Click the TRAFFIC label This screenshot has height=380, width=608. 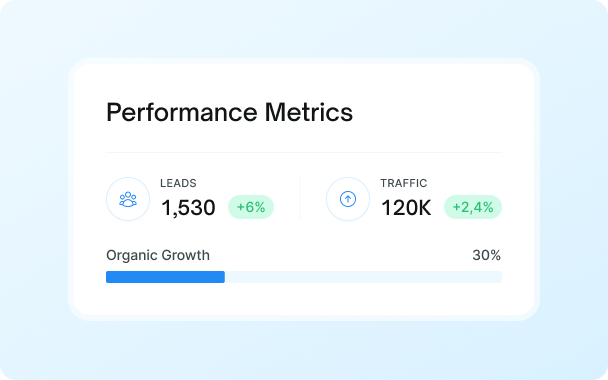coord(404,183)
